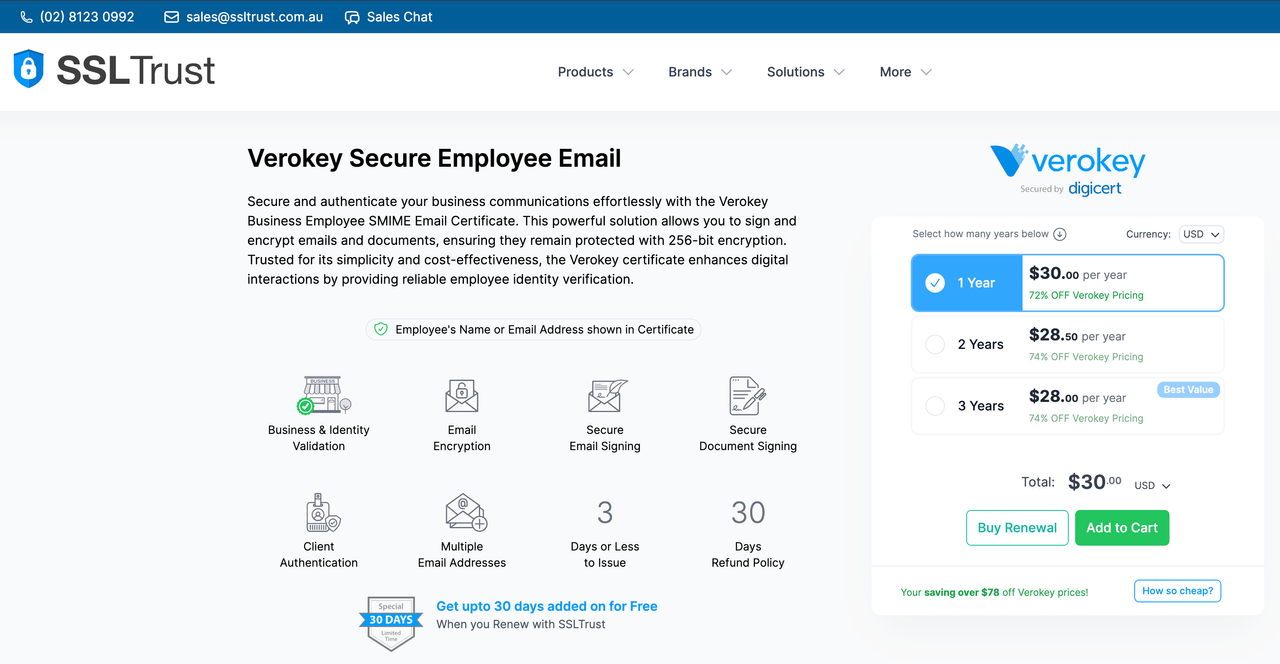Choose the 3 Years Best Value option
This screenshot has width=1280, height=664.
935,406
